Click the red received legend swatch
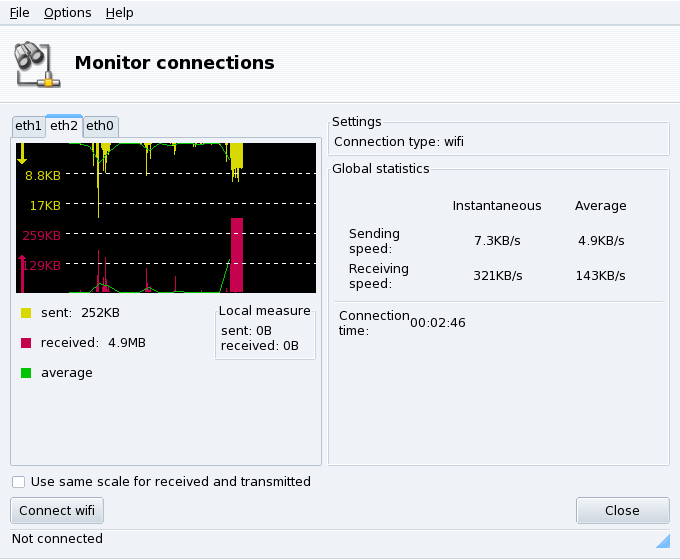The height and width of the screenshot is (560, 680). [26, 343]
